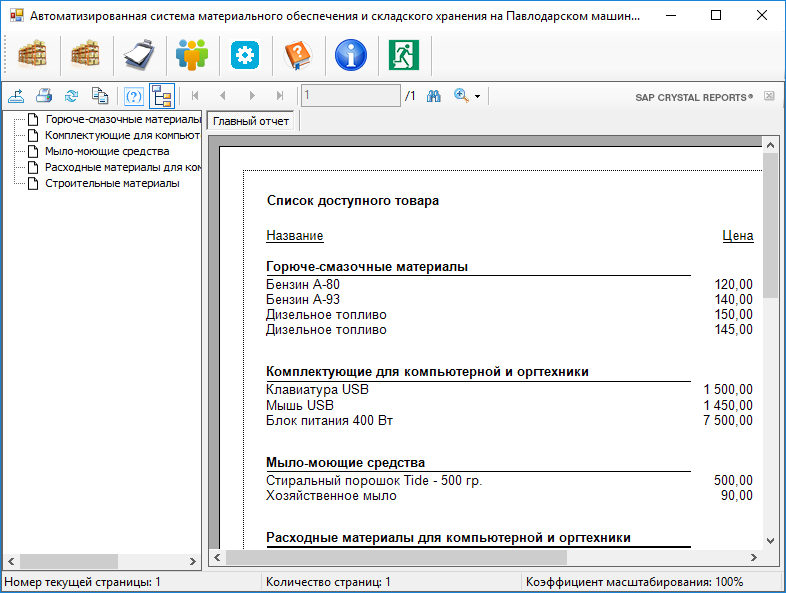Select Комплектующие для компьют... tree node
The height and width of the screenshot is (593, 786).
[122, 135]
